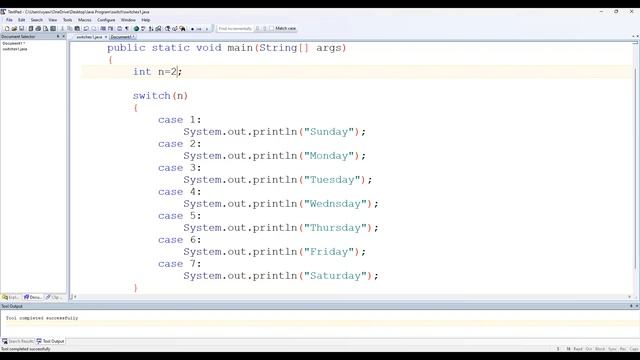
Task: Pin the Tool Output panel
Action: pyautogui.click(x=631, y=306)
